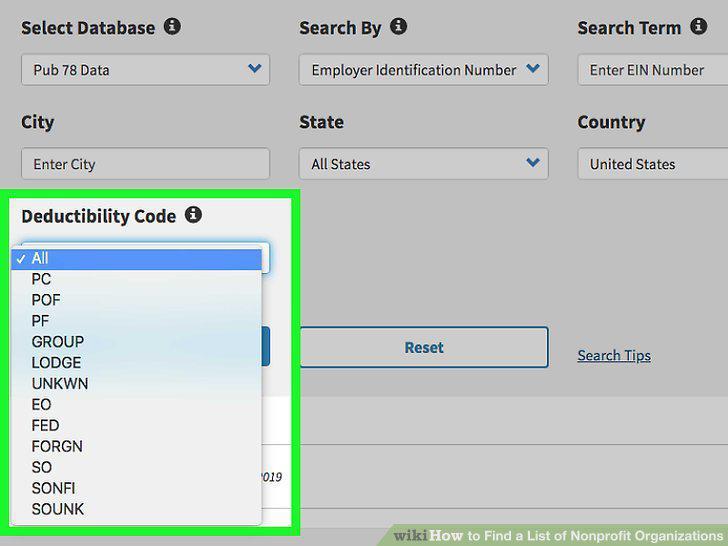Choose SONFI deductibility code

[136, 488]
